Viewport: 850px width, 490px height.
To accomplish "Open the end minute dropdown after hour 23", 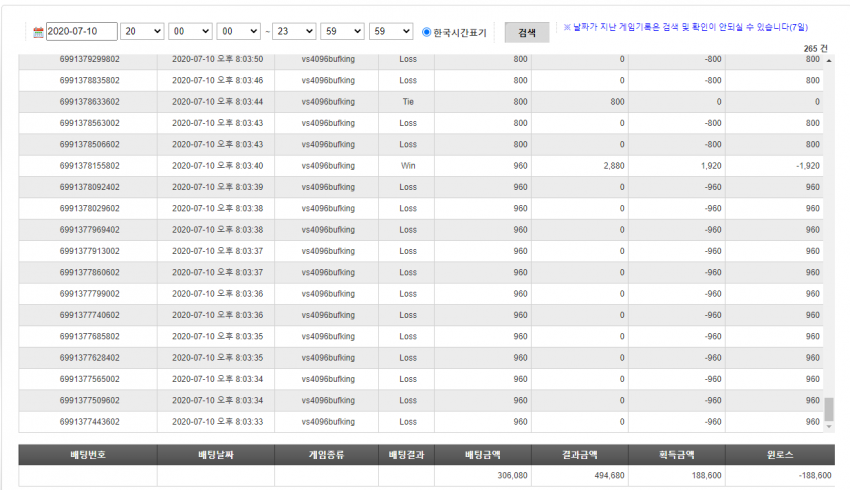I will (342, 31).
